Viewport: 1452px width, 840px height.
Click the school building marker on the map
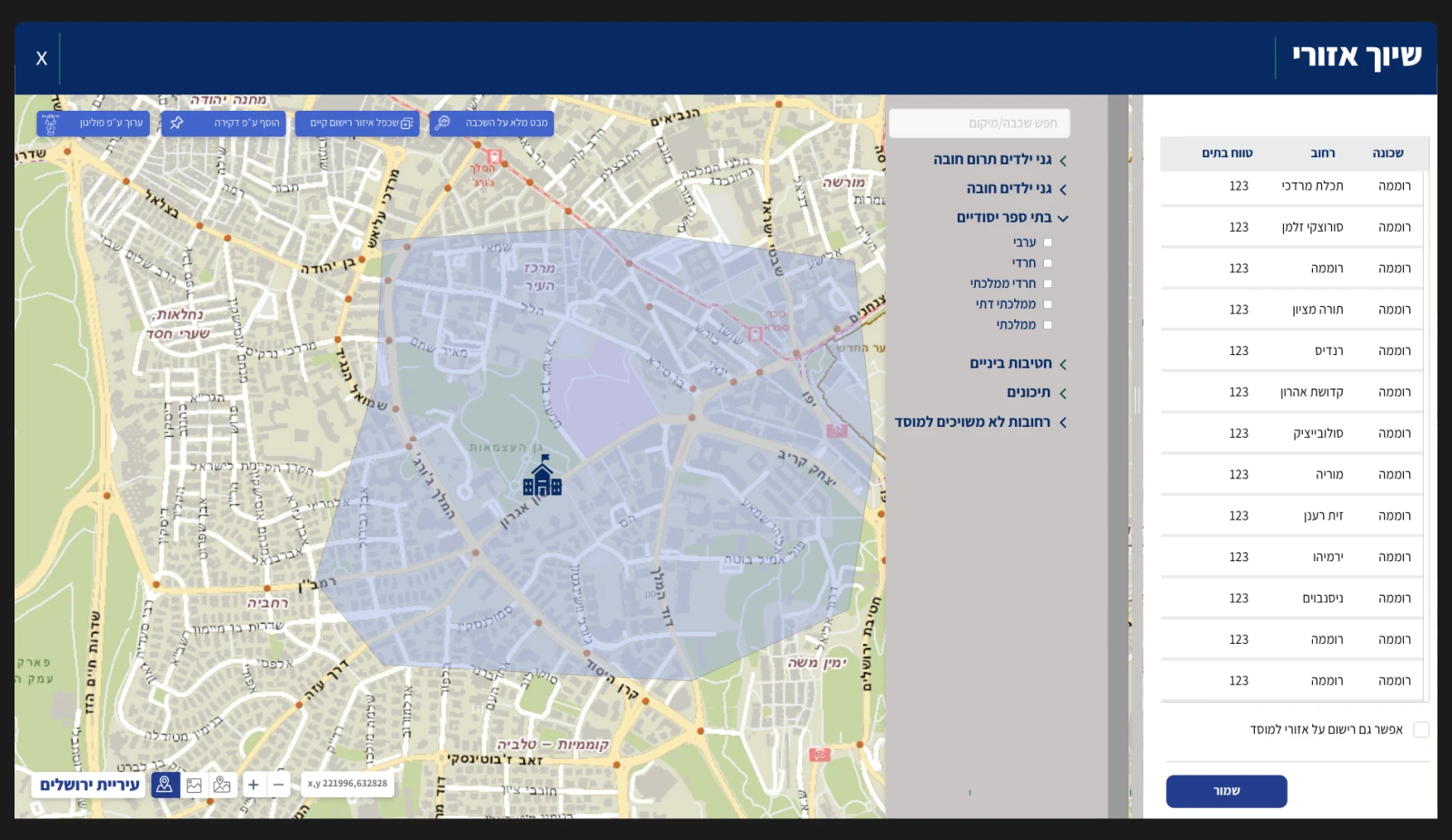click(542, 476)
